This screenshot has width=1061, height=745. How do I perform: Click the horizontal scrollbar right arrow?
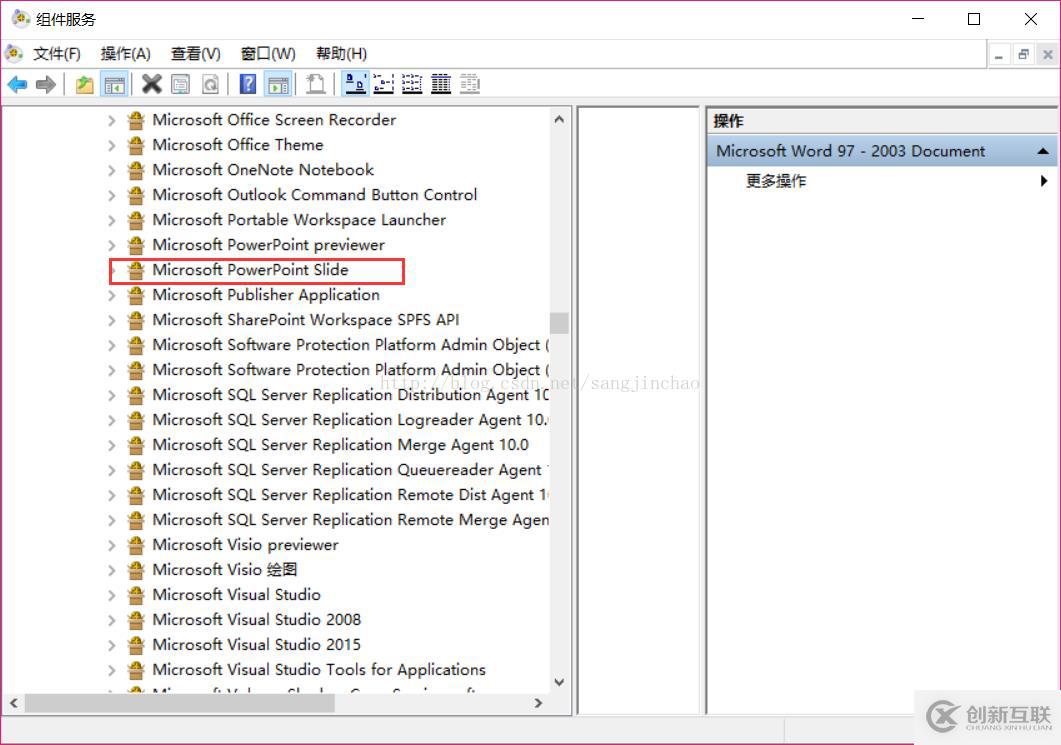click(538, 703)
